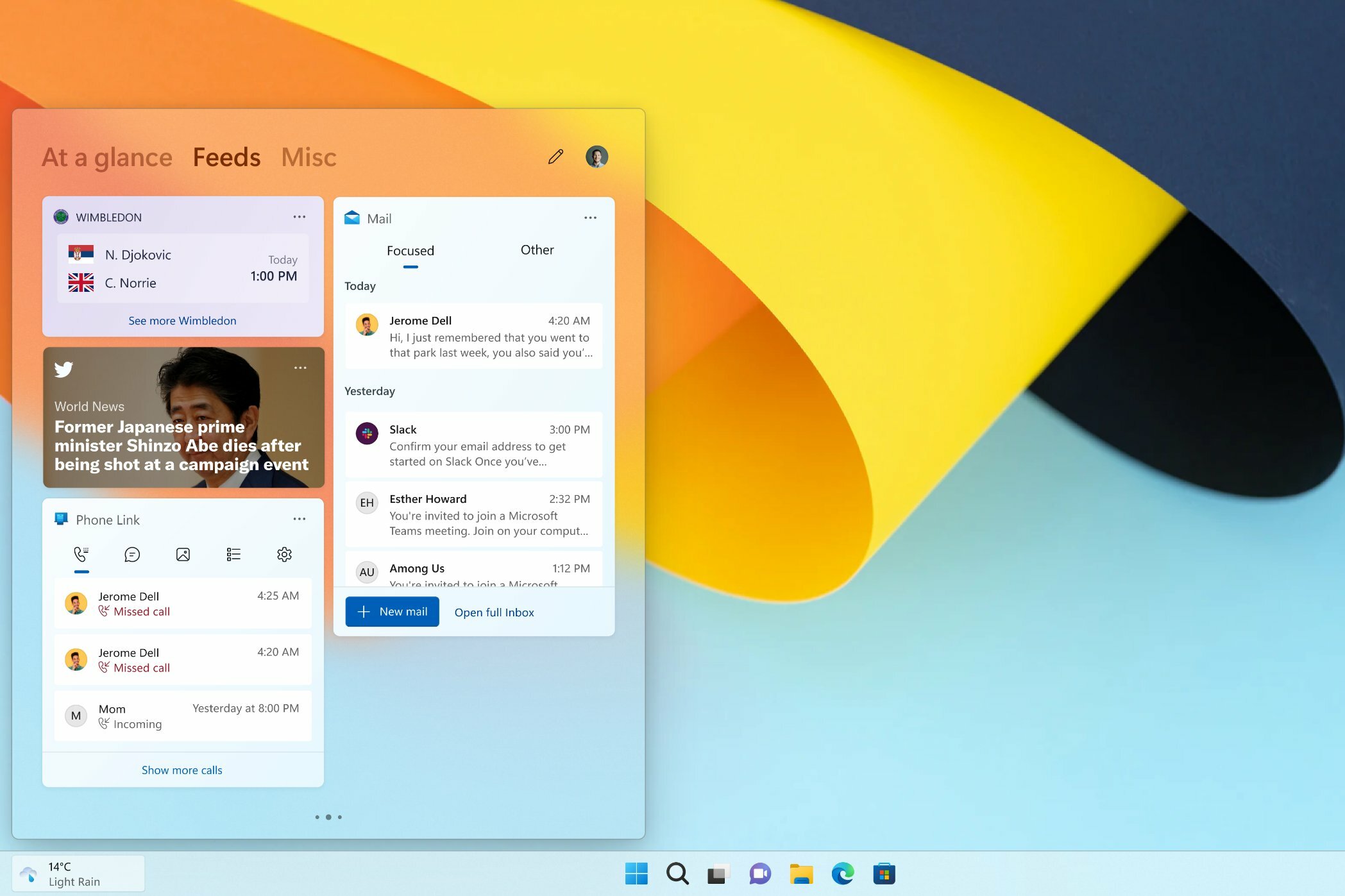Switch to the At a glance tab
1345x896 pixels.
tap(107, 157)
